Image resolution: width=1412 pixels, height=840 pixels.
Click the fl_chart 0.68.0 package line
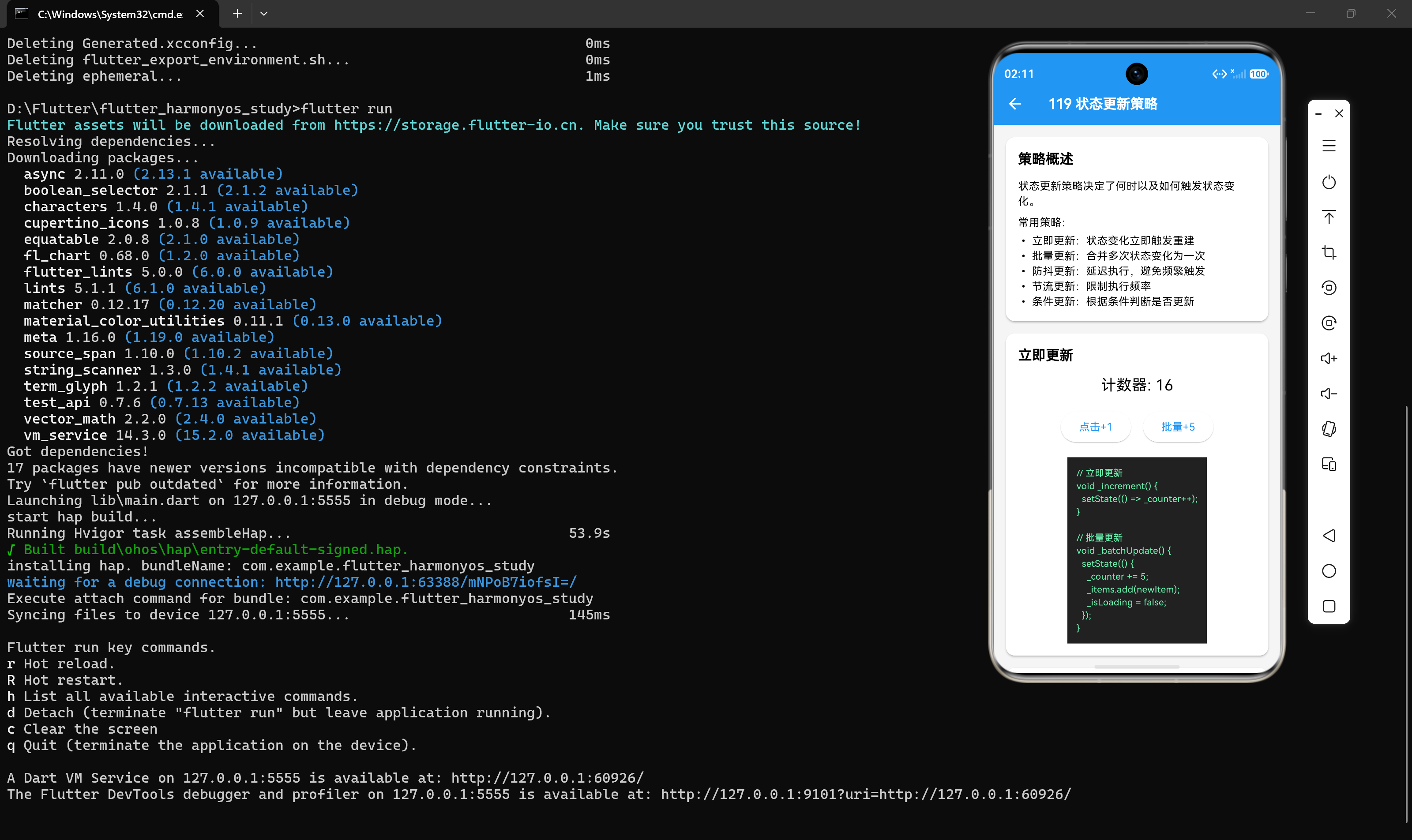[x=161, y=256]
